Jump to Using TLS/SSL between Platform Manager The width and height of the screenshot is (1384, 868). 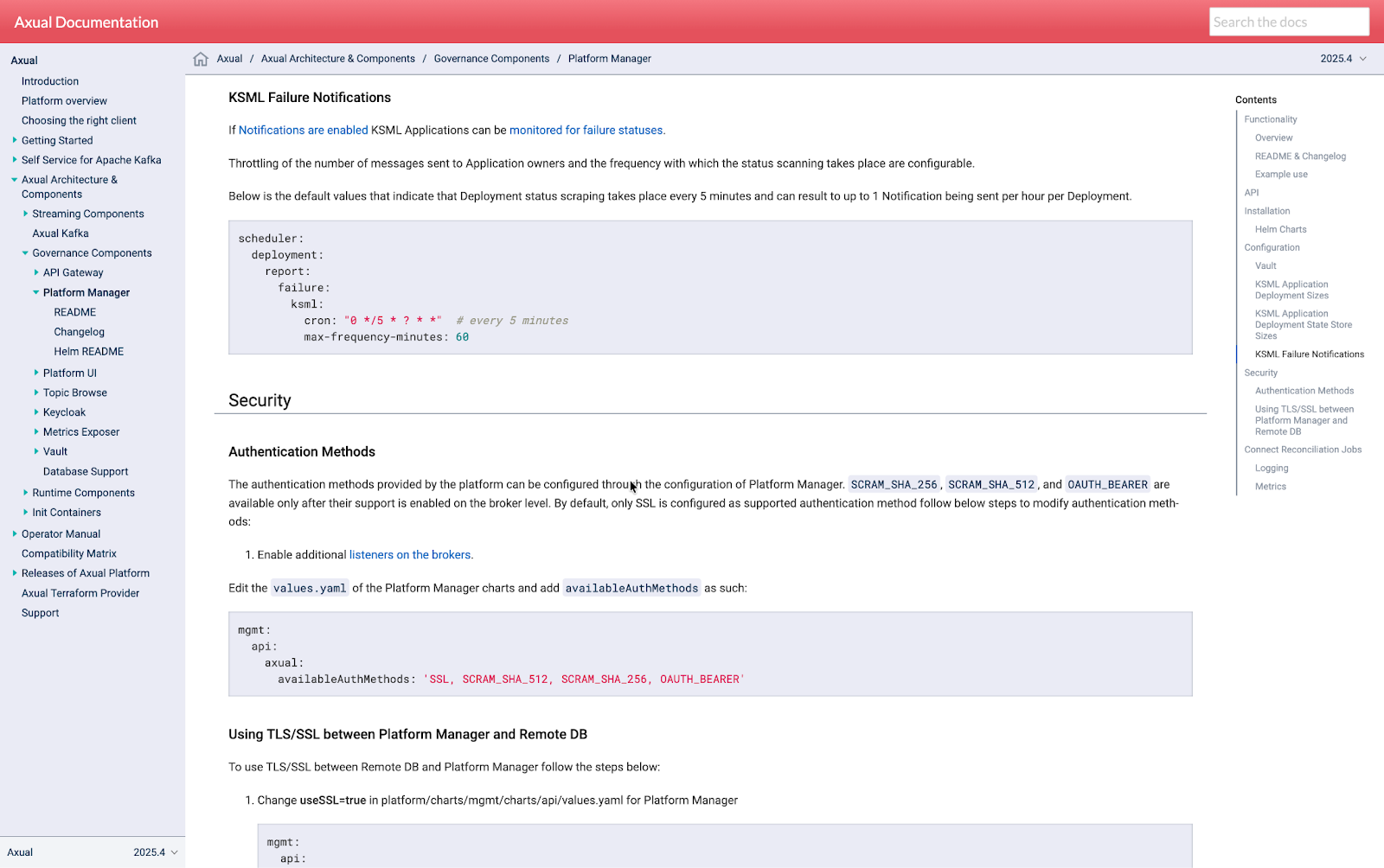1304,420
